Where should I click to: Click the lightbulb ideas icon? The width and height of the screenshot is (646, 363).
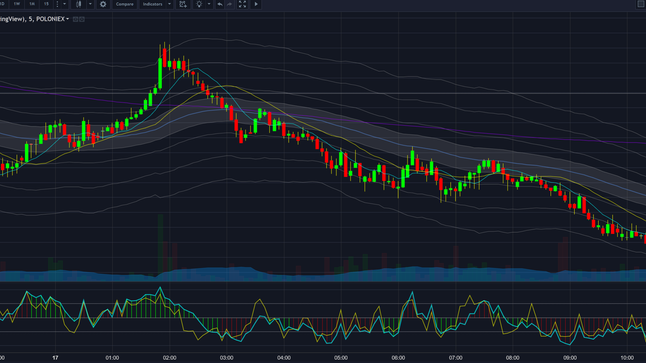[199, 4]
